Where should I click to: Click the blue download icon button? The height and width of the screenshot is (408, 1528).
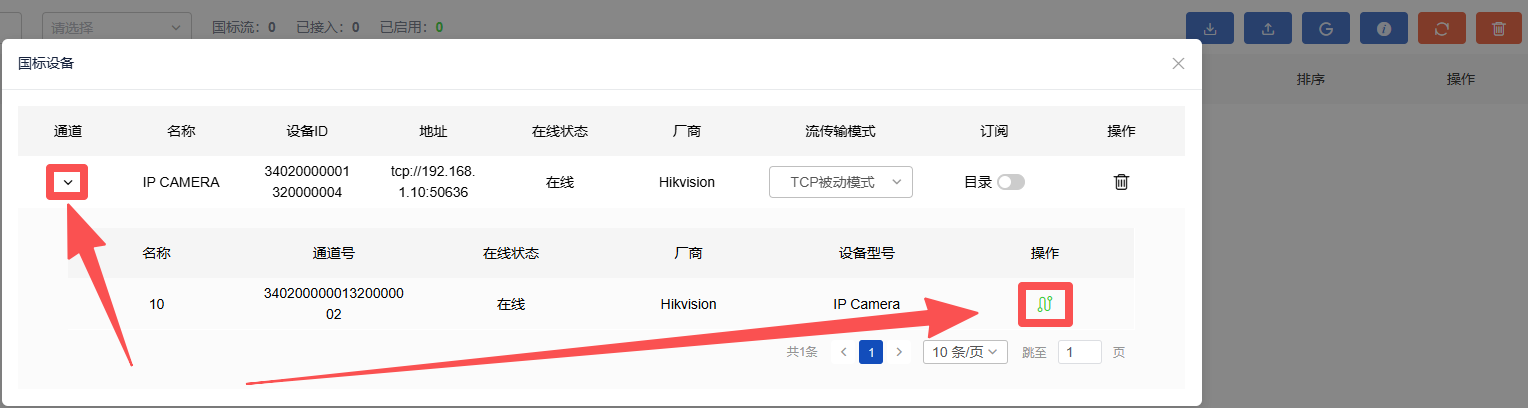pyautogui.click(x=1210, y=28)
